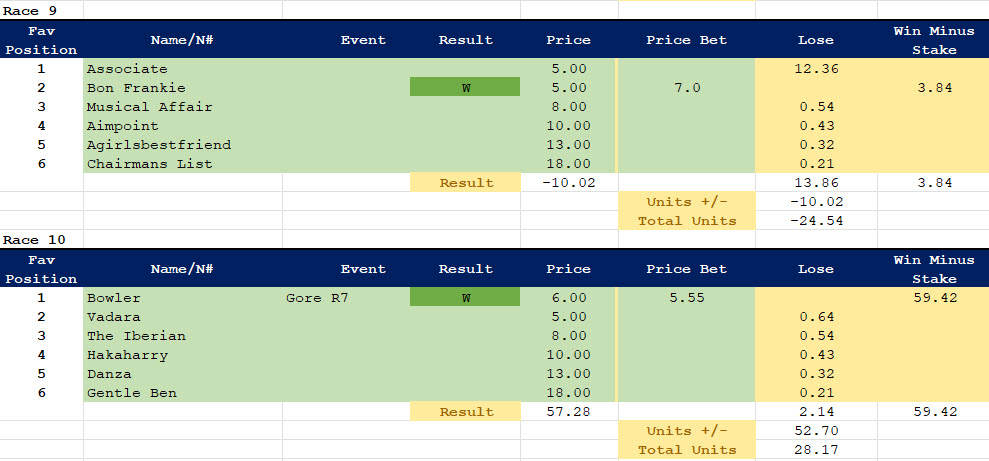Click the green W result for Bowler
This screenshot has width=989, height=461.
[x=465, y=298]
